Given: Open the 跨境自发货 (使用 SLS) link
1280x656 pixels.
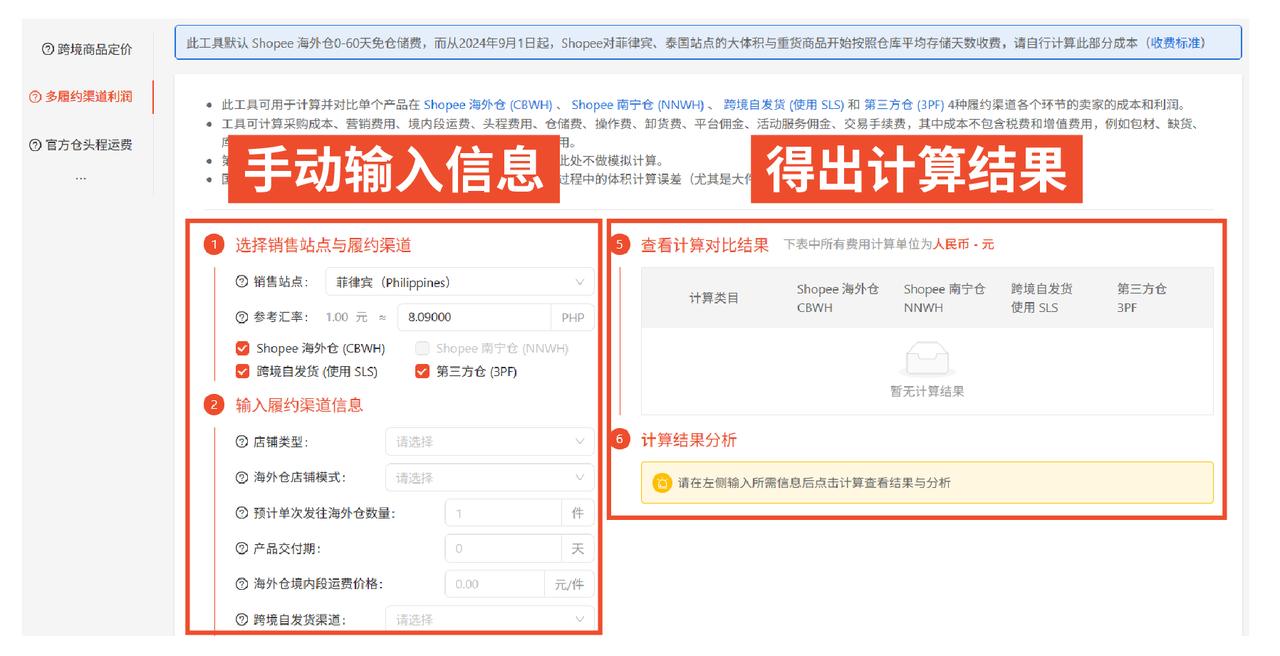Looking at the screenshot, I should 783,104.
